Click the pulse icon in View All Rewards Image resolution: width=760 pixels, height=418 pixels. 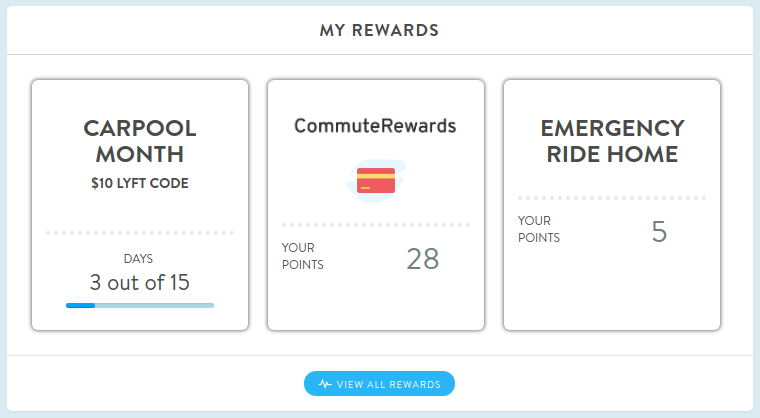pyautogui.click(x=325, y=384)
